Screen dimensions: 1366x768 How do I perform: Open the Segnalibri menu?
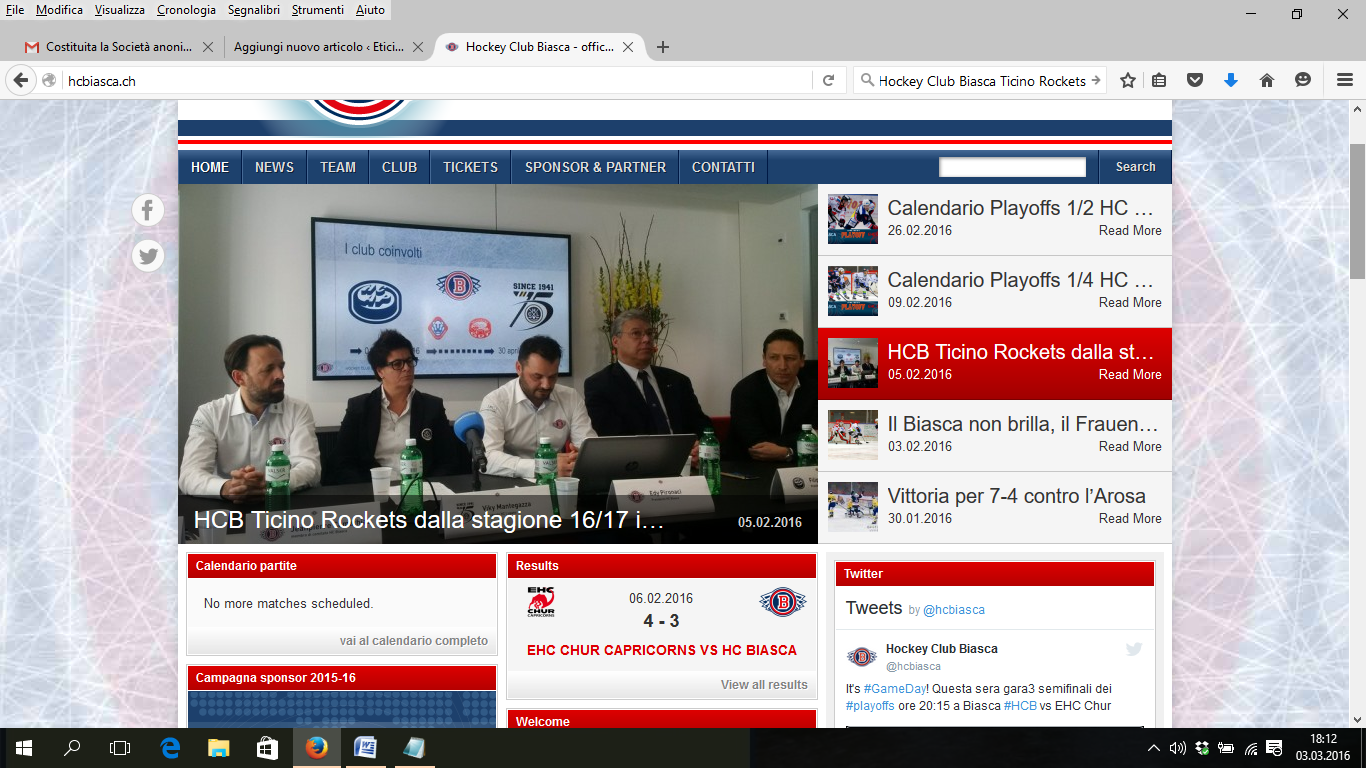[255, 10]
